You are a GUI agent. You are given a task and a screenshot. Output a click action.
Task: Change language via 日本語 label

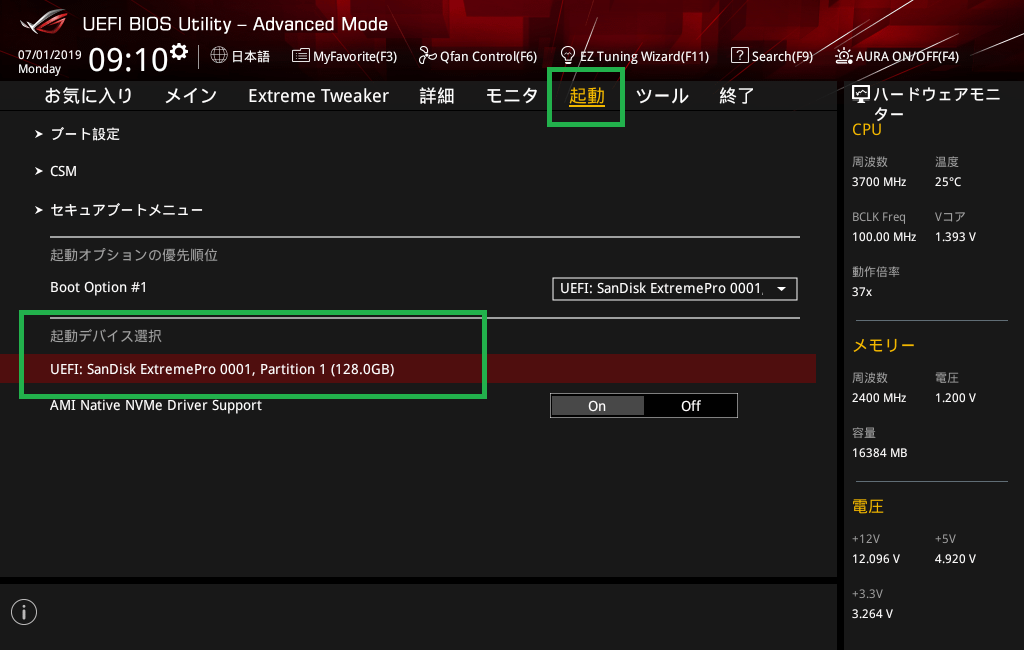pos(251,56)
